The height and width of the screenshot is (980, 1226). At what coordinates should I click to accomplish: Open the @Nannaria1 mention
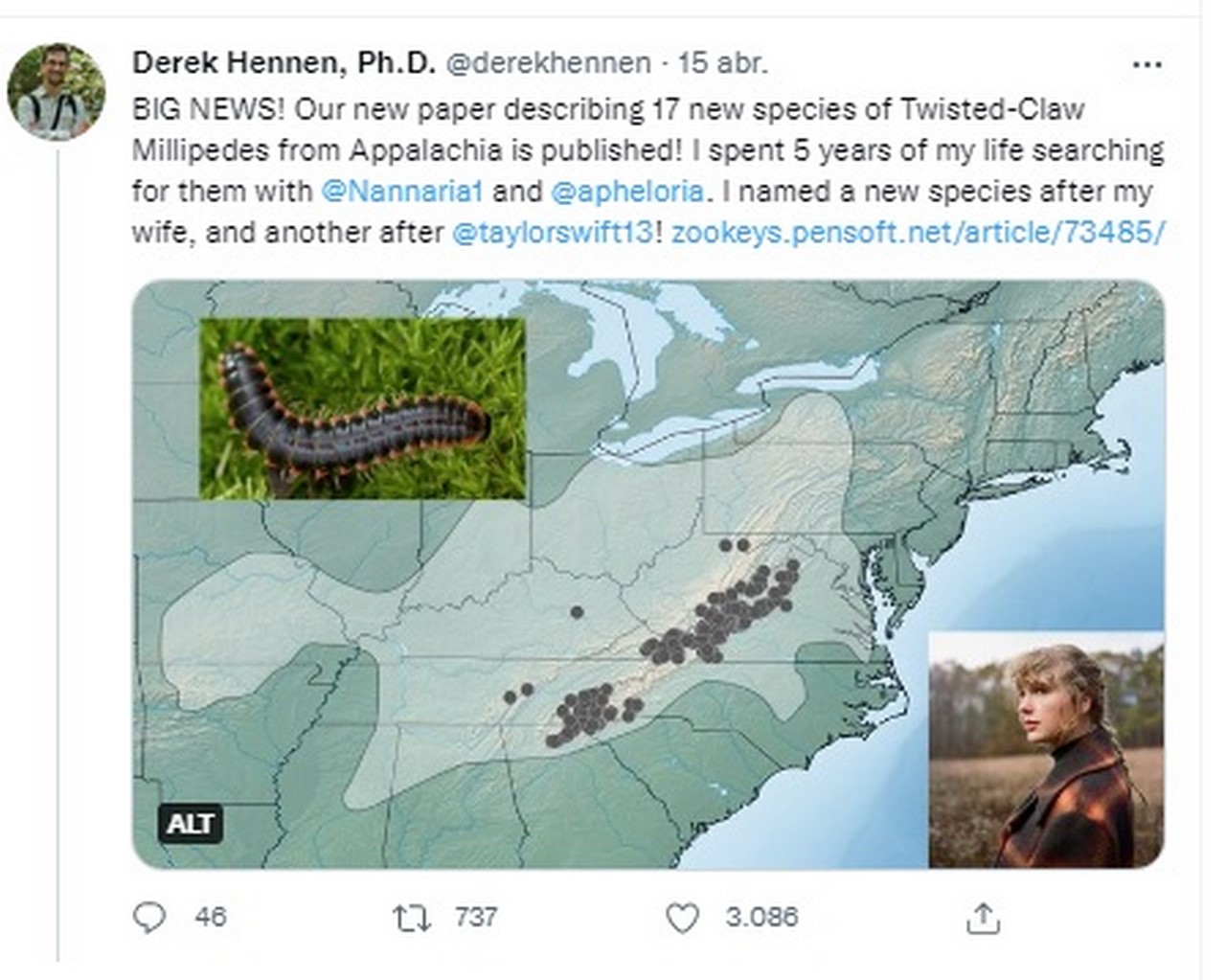(401, 191)
